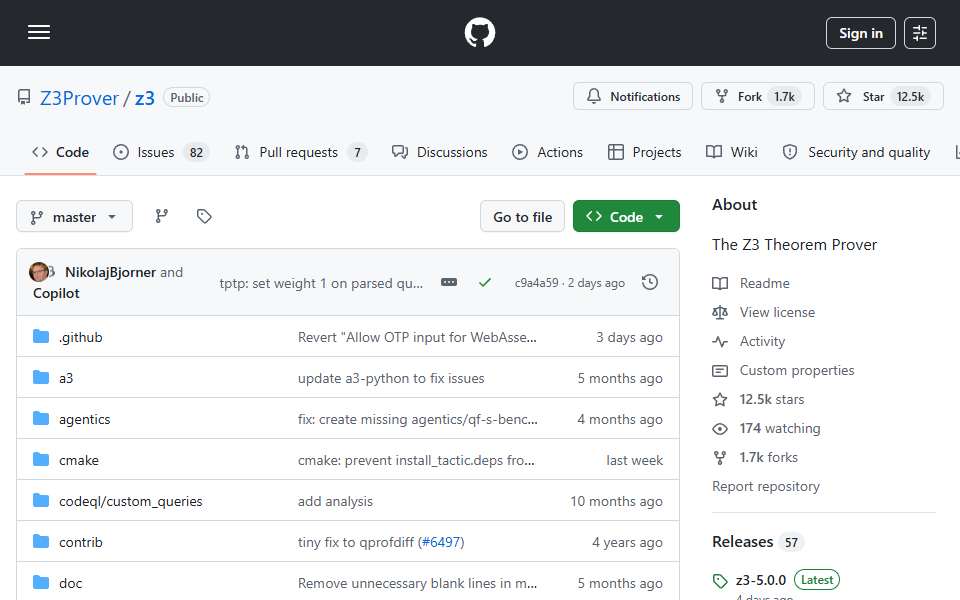
Task: Open commit hash c9a4a59
Action: [x=536, y=283]
